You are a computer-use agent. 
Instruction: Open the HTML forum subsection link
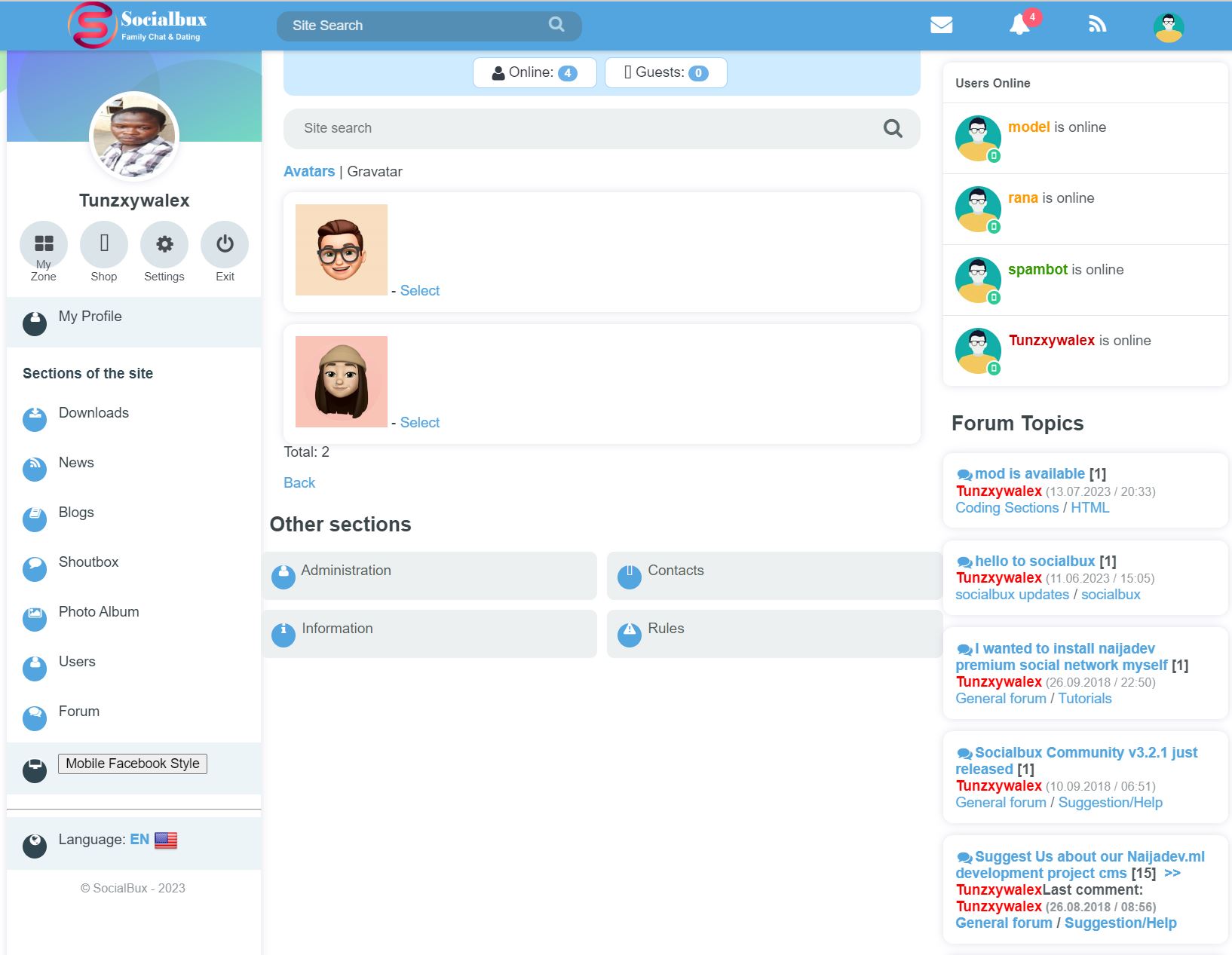coord(1090,507)
